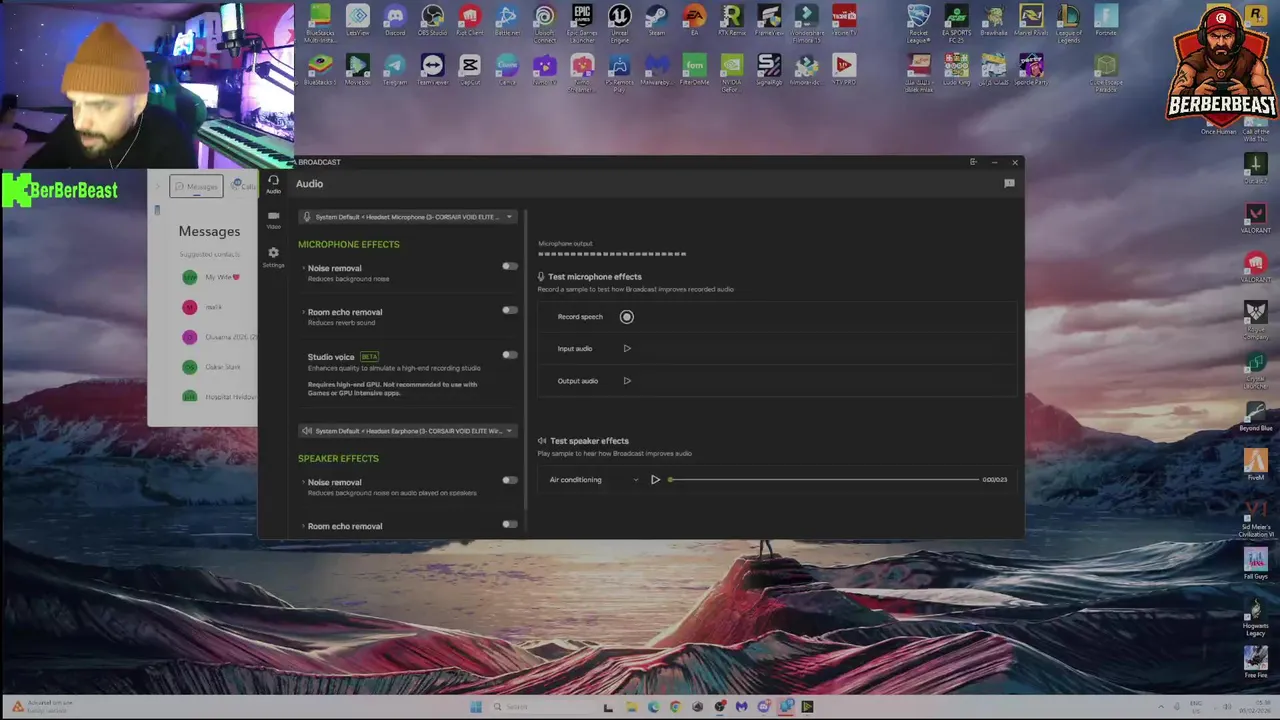Viewport: 1280px width, 720px height.
Task: Expand microphone Noise removal options chevron
Action: click(x=304, y=268)
